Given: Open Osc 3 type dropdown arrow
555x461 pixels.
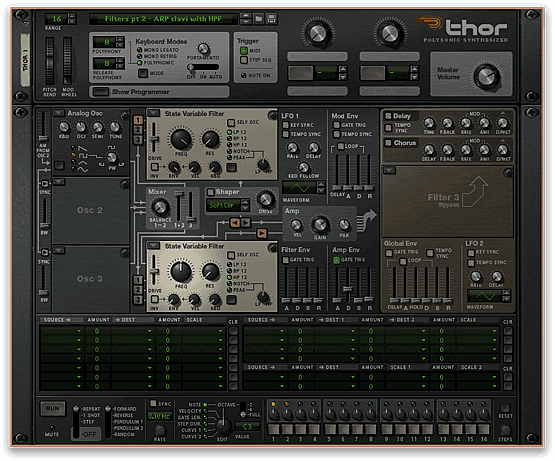Looking at the screenshot, I should click(58, 250).
